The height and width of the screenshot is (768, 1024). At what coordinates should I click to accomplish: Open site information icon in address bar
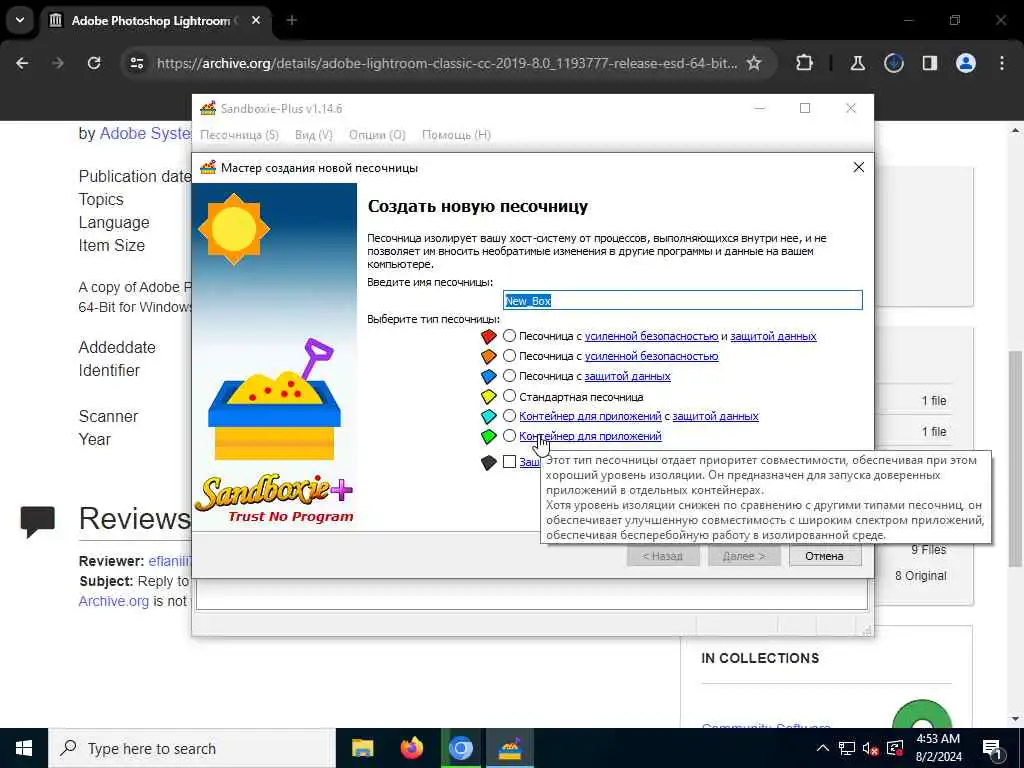coord(137,63)
